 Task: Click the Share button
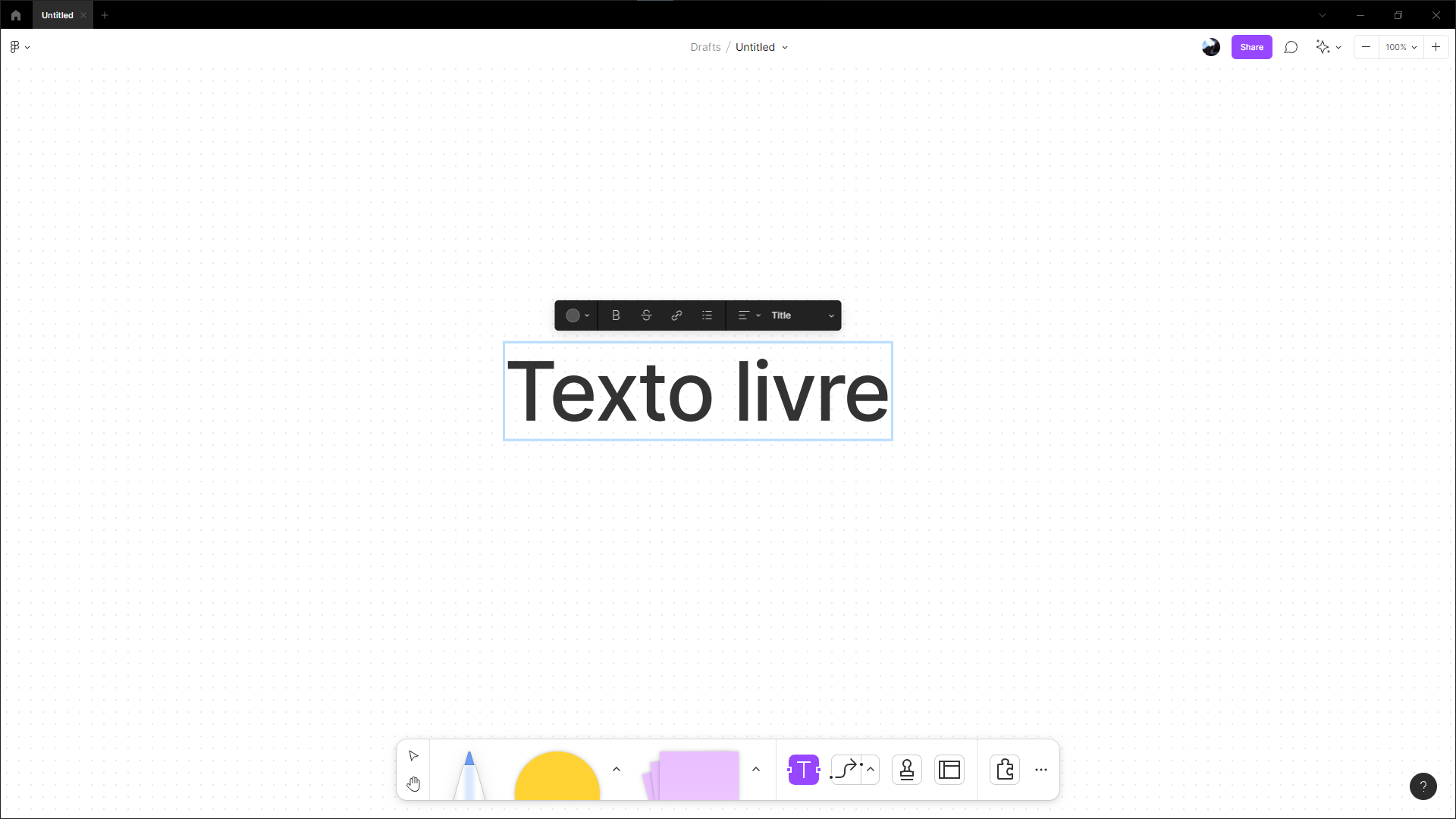[x=1251, y=47]
